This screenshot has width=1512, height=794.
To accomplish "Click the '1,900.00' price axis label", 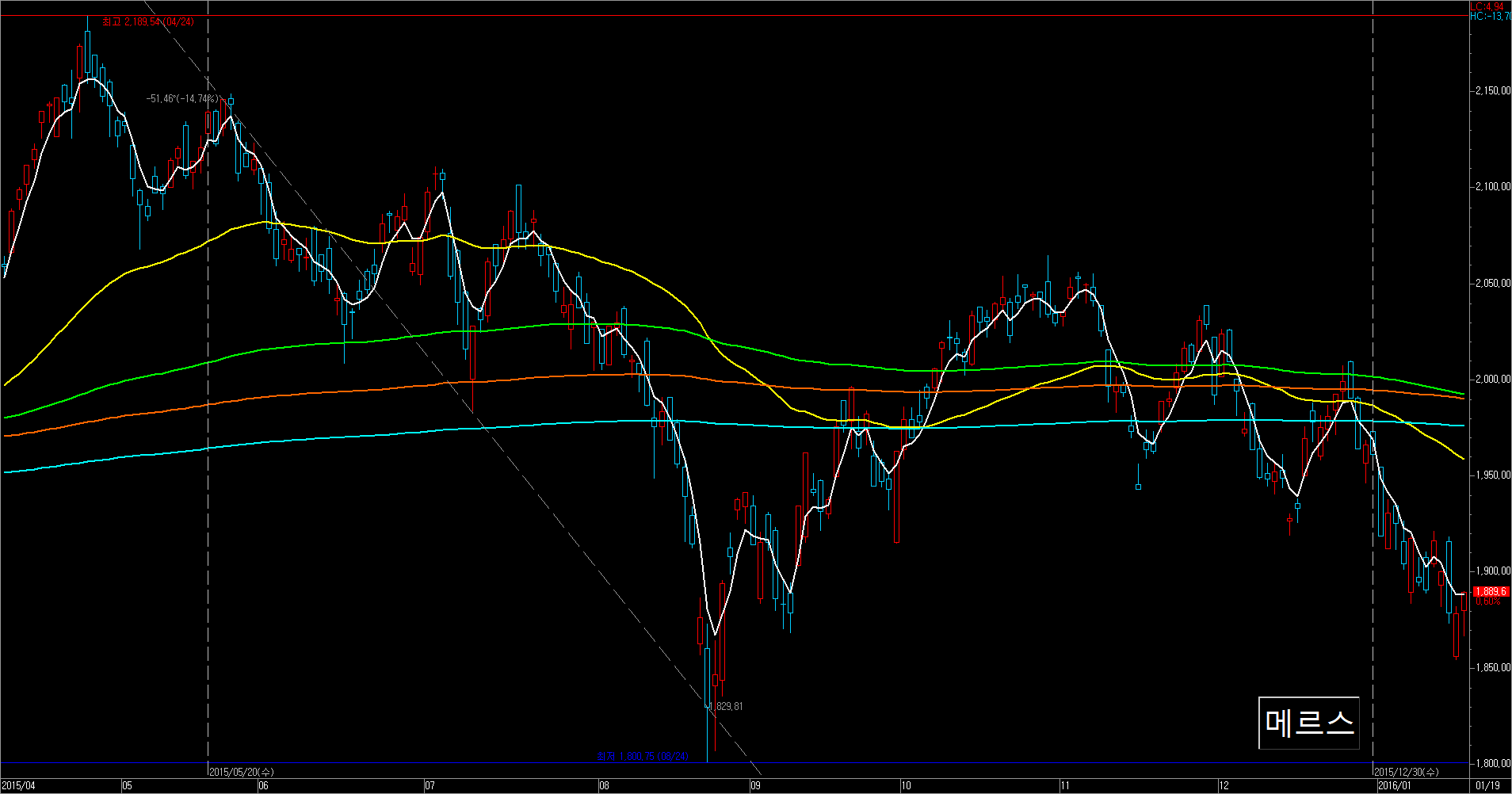I will point(1492,571).
